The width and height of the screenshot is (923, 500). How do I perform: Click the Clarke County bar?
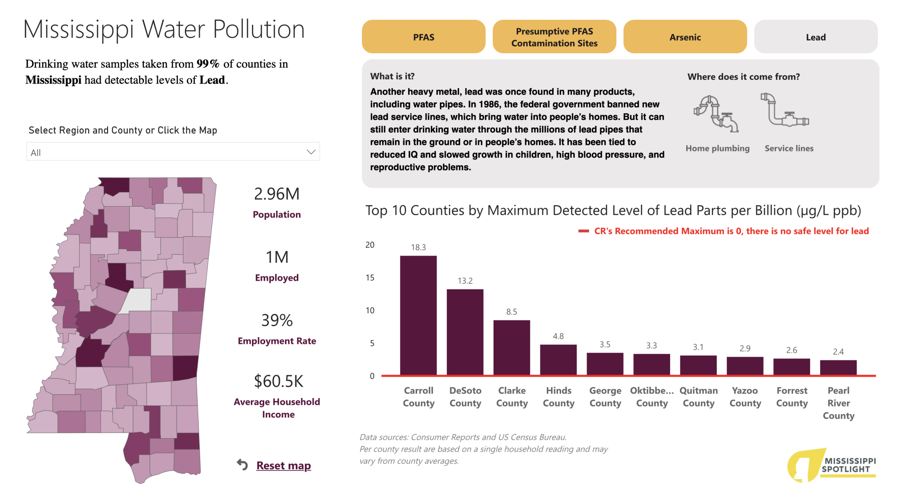click(x=512, y=347)
